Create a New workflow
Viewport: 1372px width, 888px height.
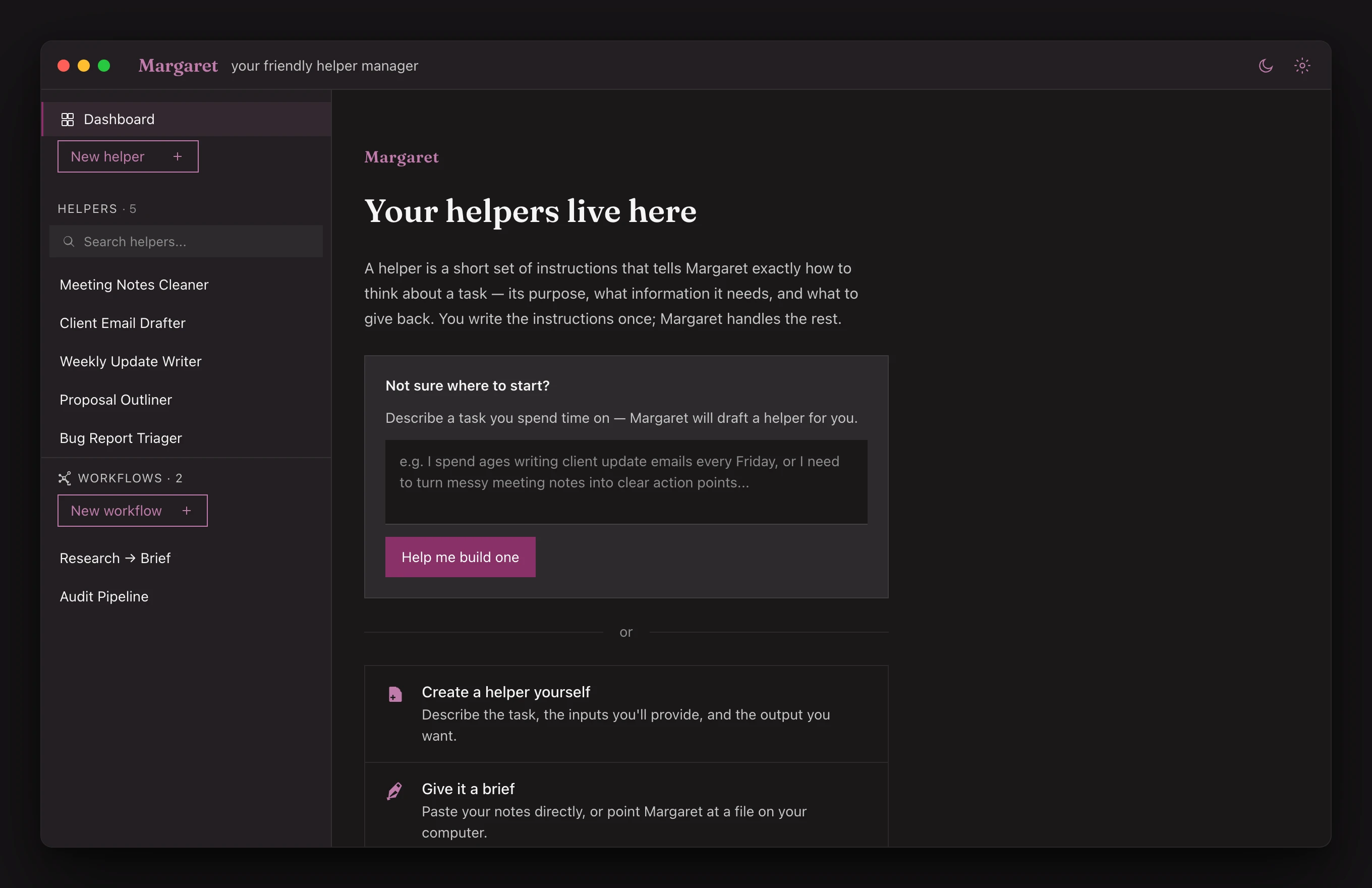[x=133, y=510]
